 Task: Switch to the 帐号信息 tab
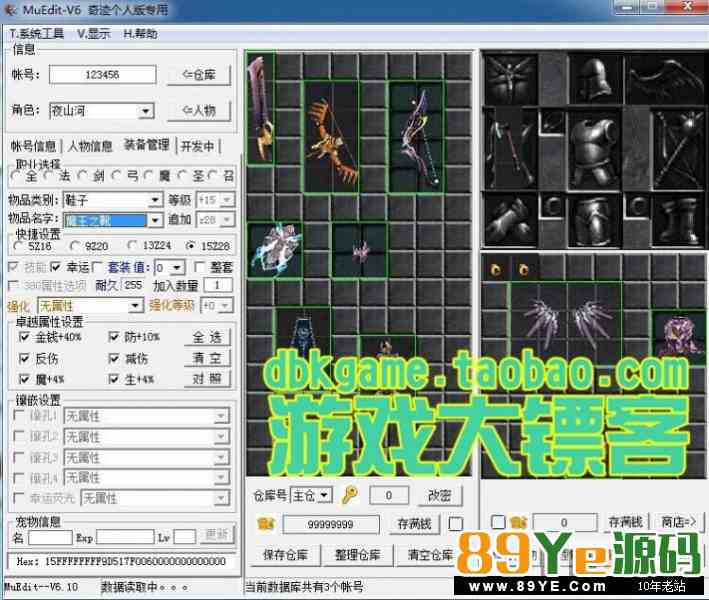pos(33,146)
